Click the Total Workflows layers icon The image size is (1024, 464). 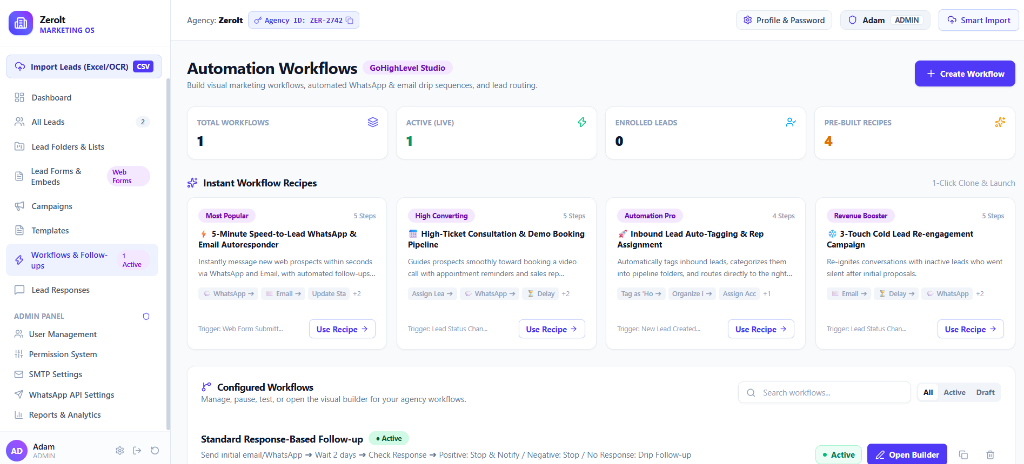(x=373, y=122)
